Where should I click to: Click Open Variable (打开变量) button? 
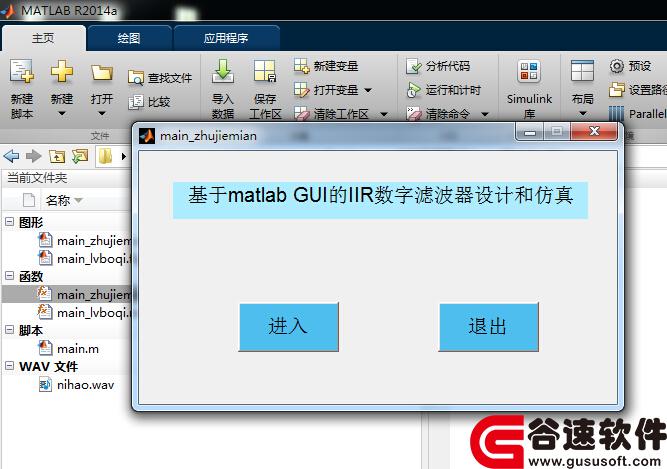point(326,90)
